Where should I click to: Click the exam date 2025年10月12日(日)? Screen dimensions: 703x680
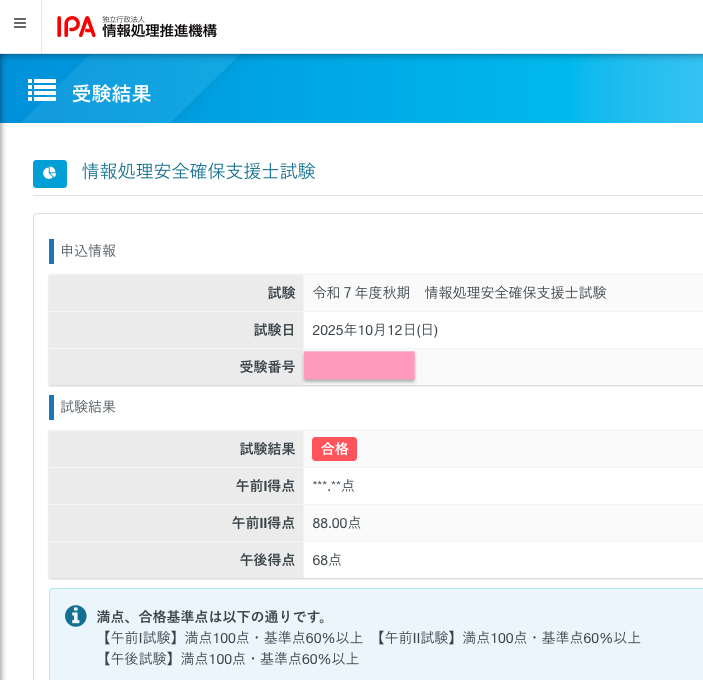(x=375, y=330)
